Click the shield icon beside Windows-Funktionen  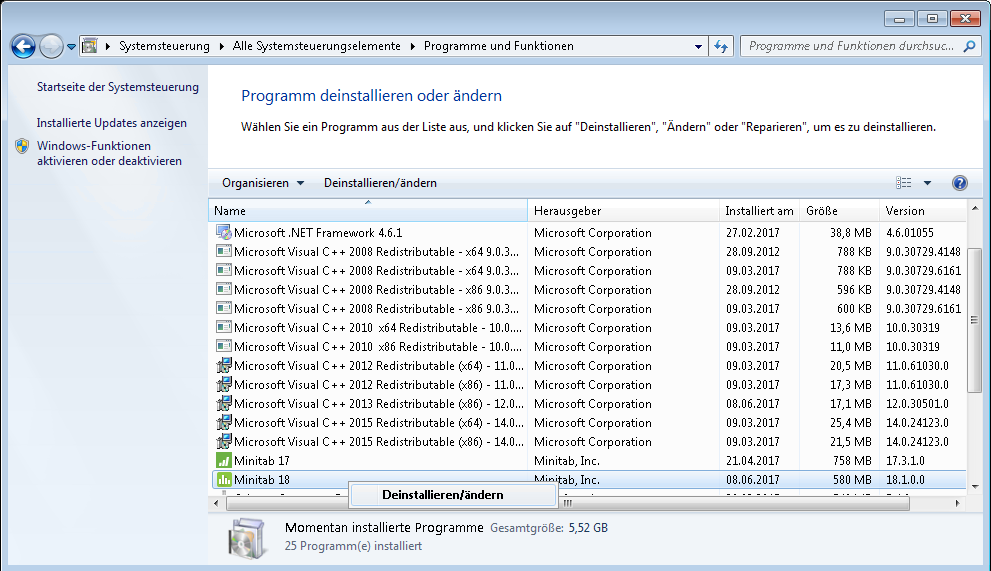pos(22,146)
